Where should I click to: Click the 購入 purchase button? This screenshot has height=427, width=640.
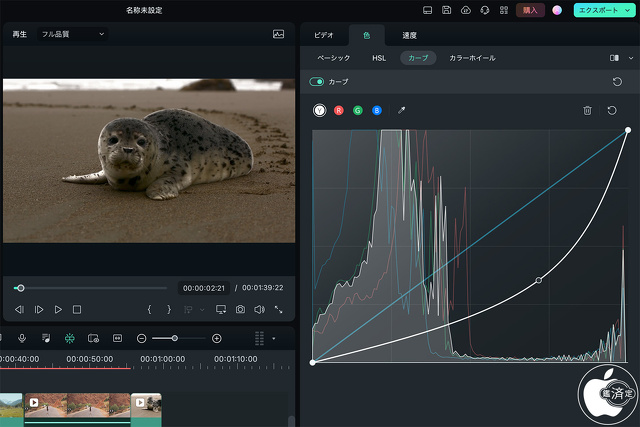coord(530,10)
